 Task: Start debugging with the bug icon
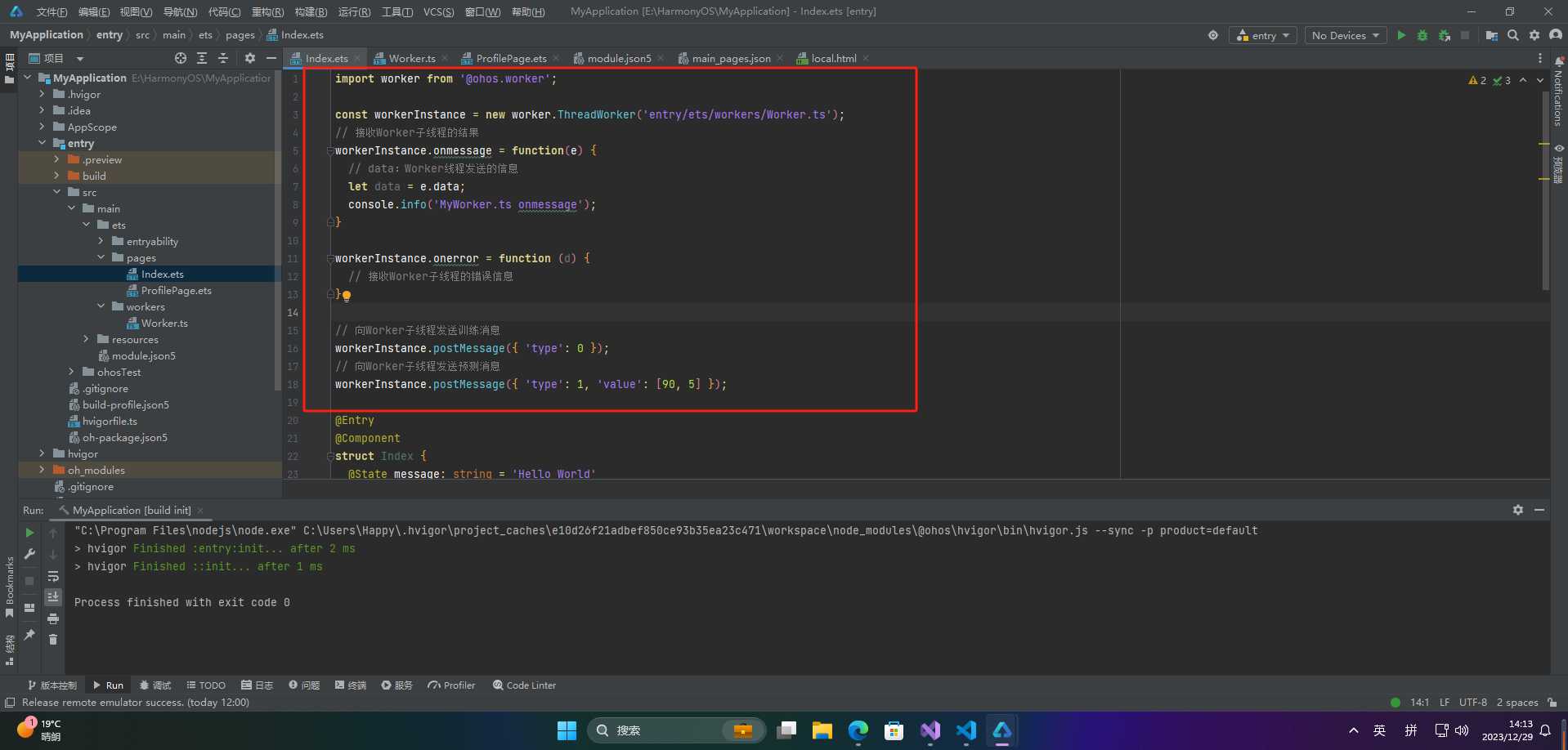pos(1422,35)
